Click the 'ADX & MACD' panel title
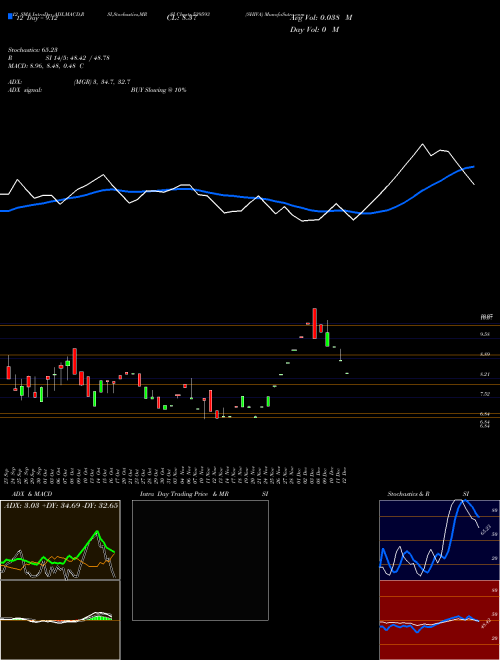This screenshot has height=660, width=500. coord(32,494)
